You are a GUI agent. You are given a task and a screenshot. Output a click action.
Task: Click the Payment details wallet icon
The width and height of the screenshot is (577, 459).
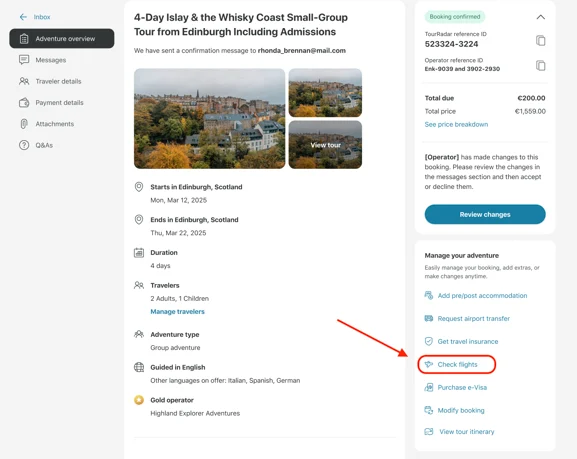point(24,102)
